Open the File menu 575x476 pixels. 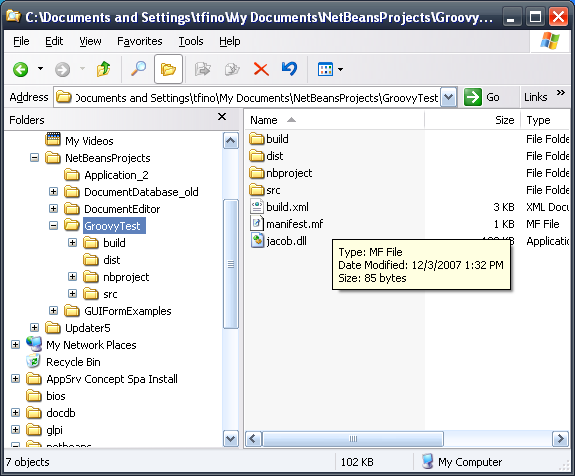(21, 41)
